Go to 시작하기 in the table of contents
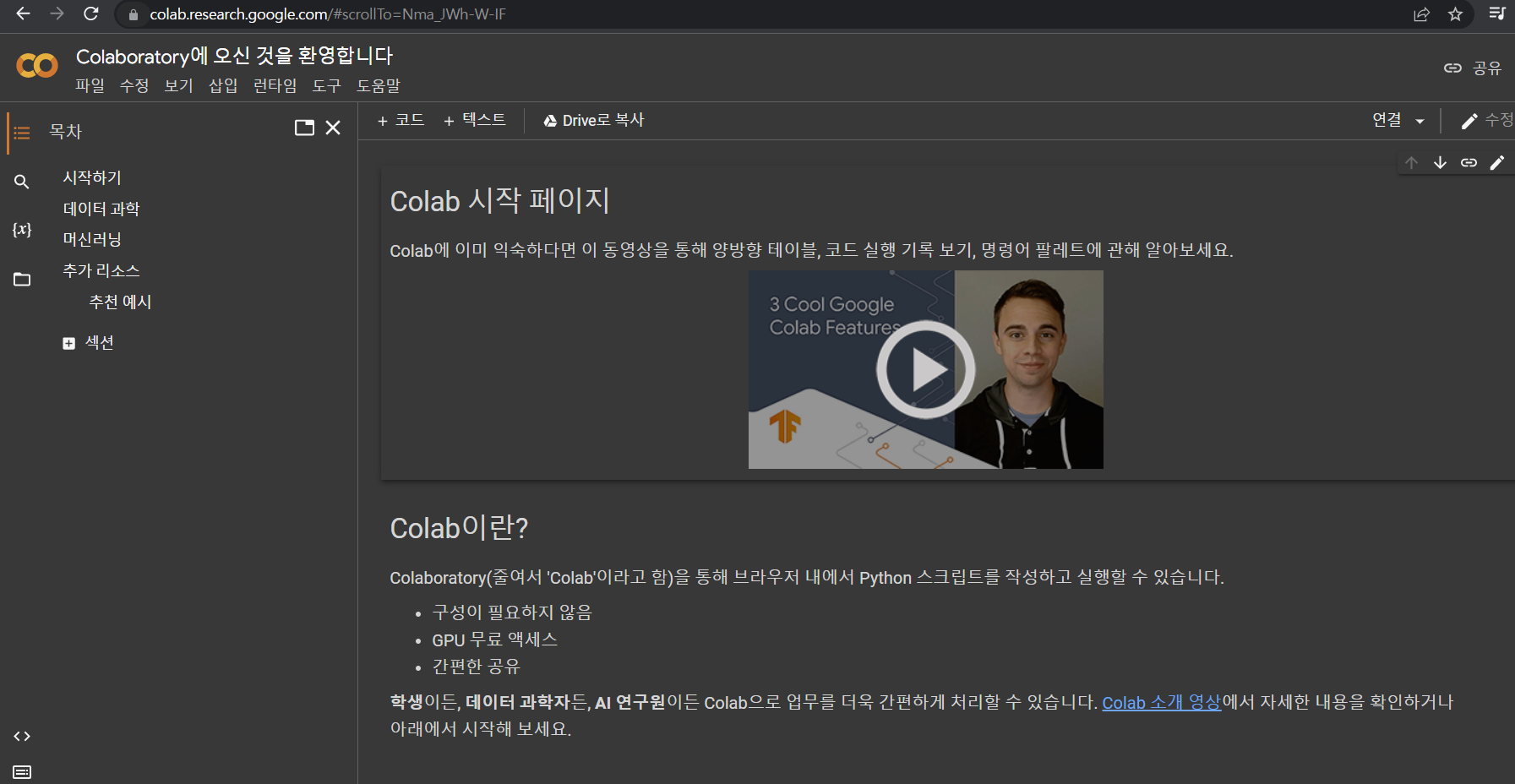The width and height of the screenshot is (1515, 784). click(x=92, y=177)
